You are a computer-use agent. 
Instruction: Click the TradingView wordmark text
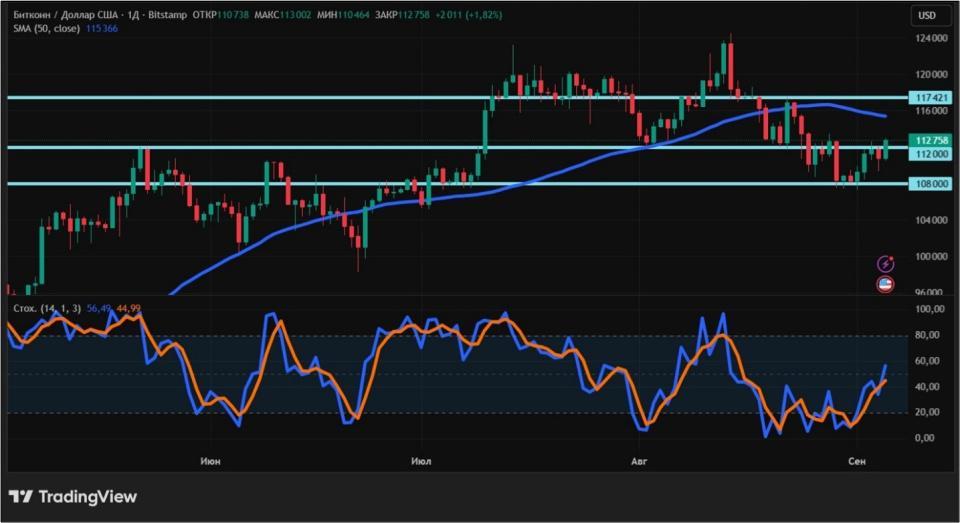[88, 497]
